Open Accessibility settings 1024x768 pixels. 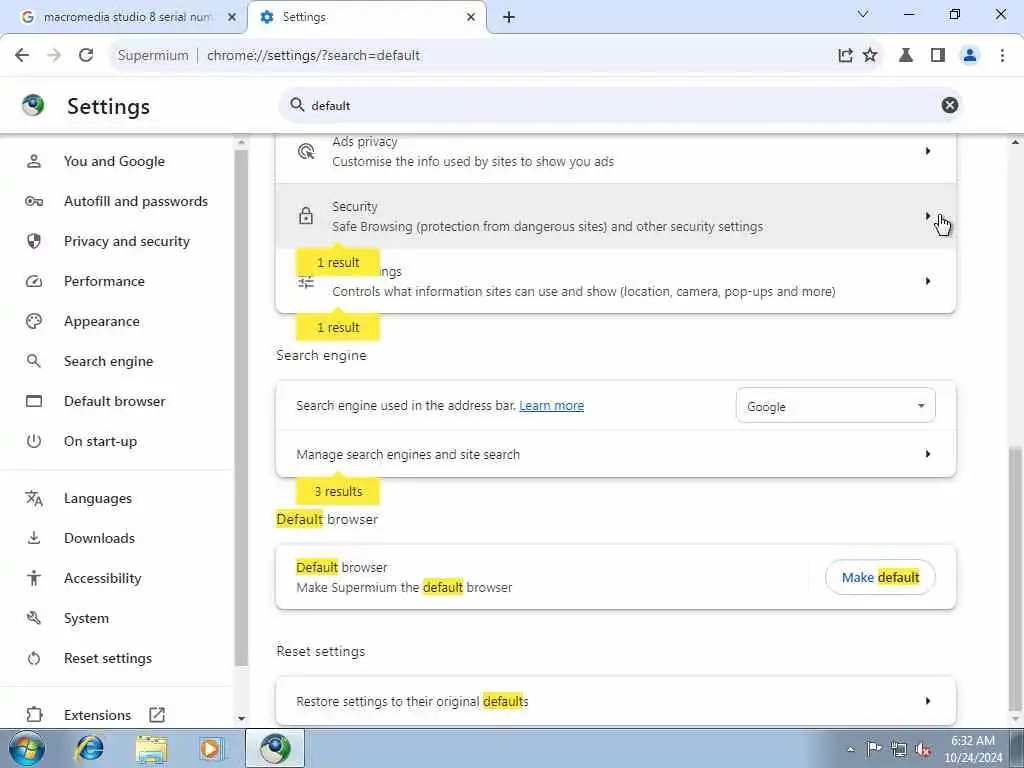coord(103,578)
